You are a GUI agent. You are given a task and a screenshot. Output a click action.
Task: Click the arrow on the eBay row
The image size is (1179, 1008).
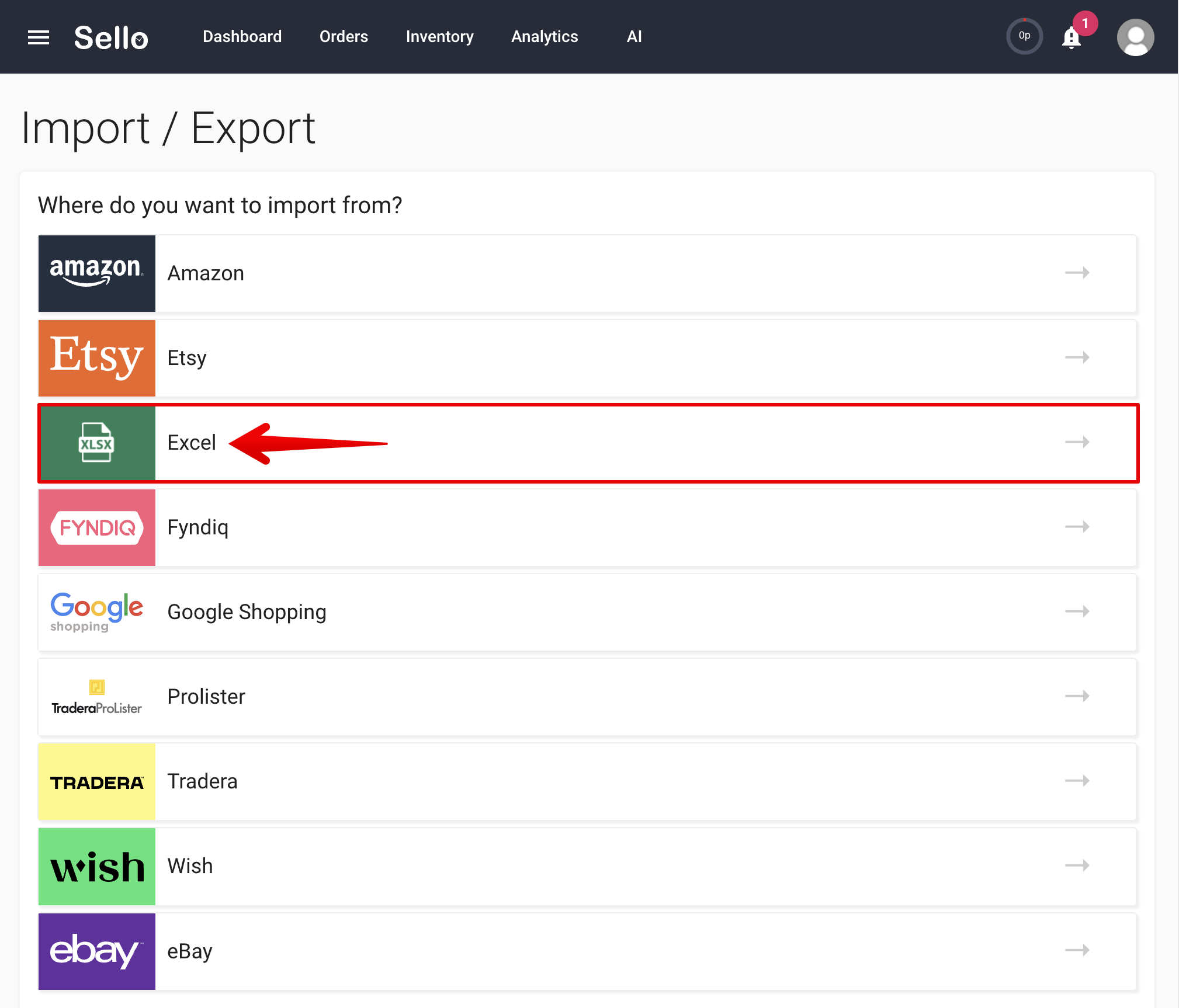[x=1077, y=950]
